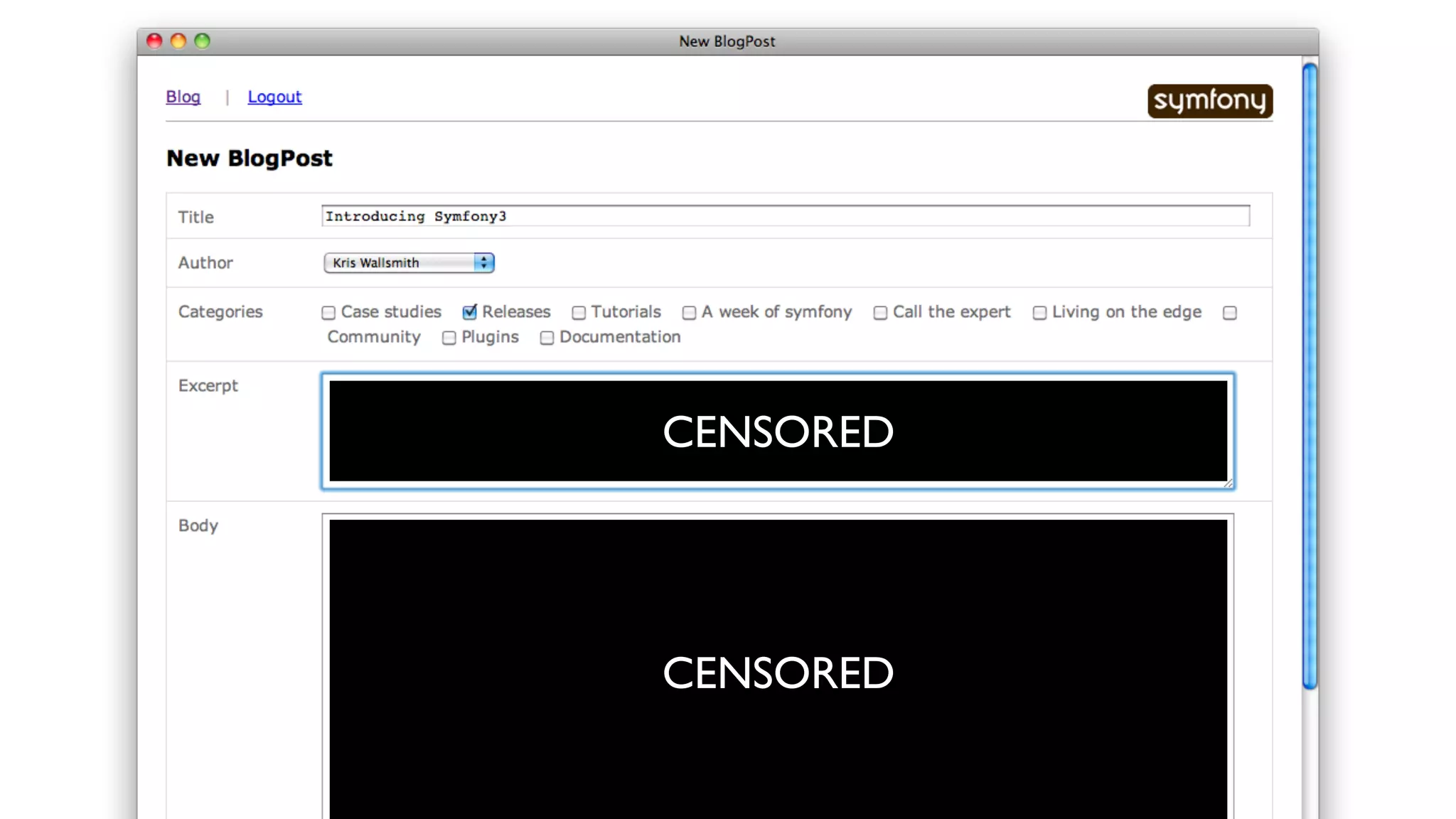Go to the Blog link
Screen dimensions: 1456x819
pyautogui.click(x=183, y=97)
